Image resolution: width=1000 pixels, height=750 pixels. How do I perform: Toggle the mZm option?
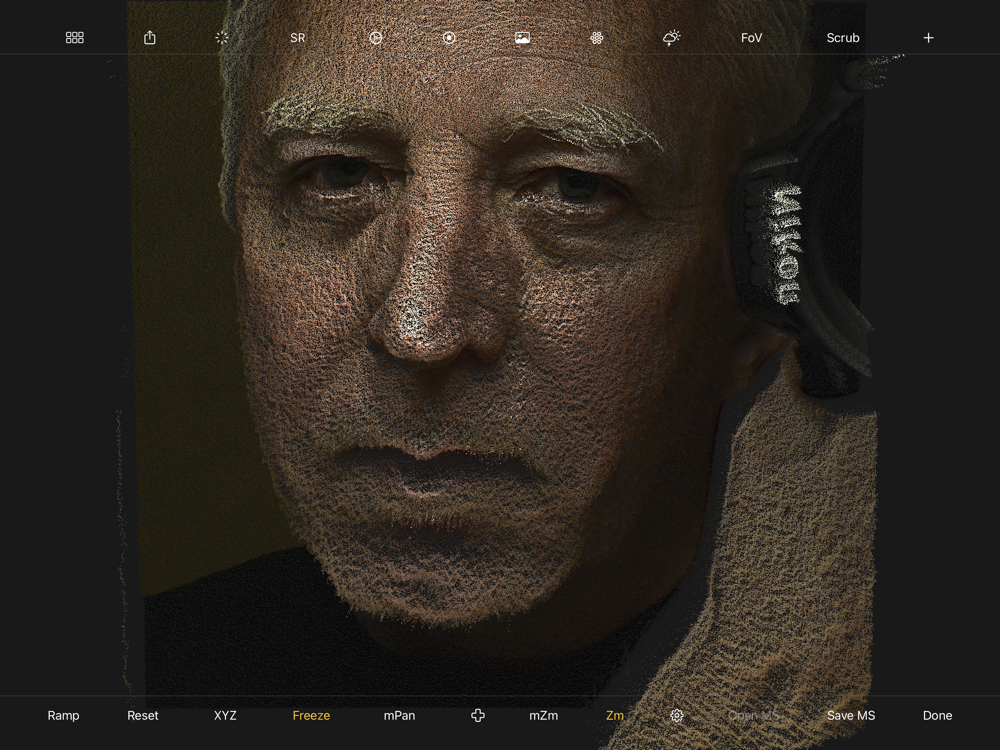(543, 716)
